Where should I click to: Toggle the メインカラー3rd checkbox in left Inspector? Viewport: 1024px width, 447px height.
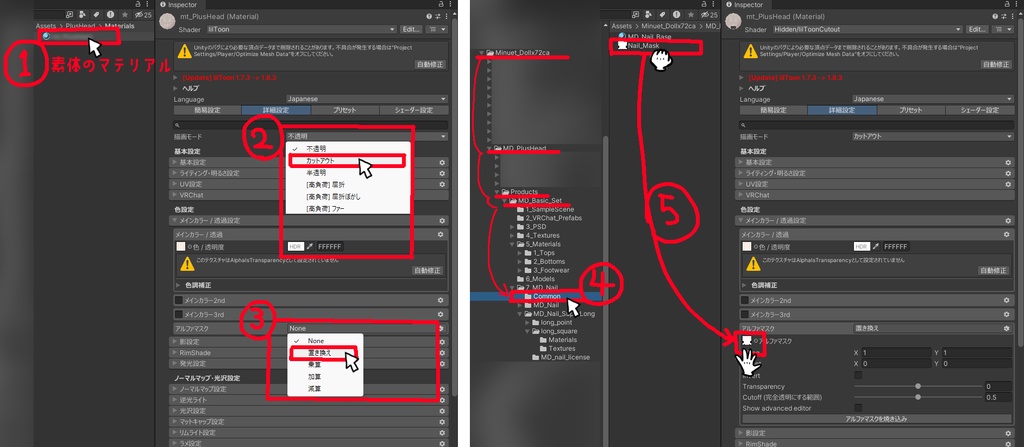point(178,314)
